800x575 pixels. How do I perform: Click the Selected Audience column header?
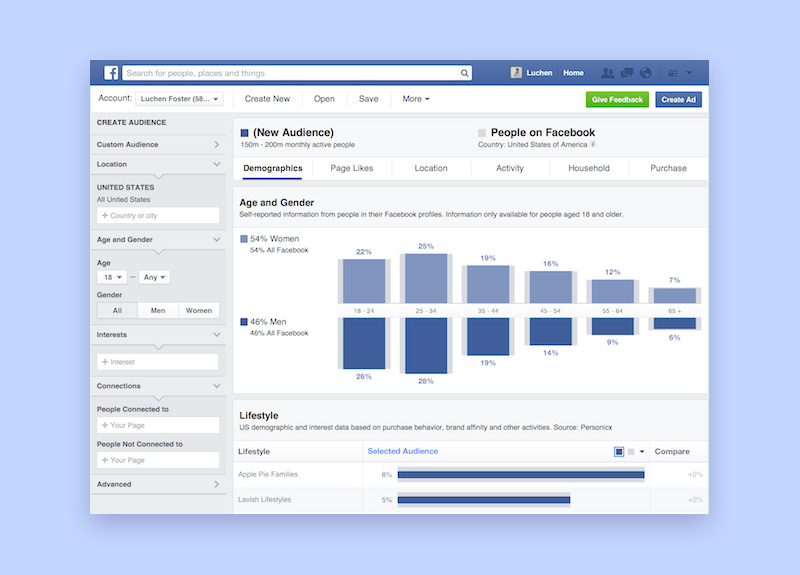[x=403, y=451]
